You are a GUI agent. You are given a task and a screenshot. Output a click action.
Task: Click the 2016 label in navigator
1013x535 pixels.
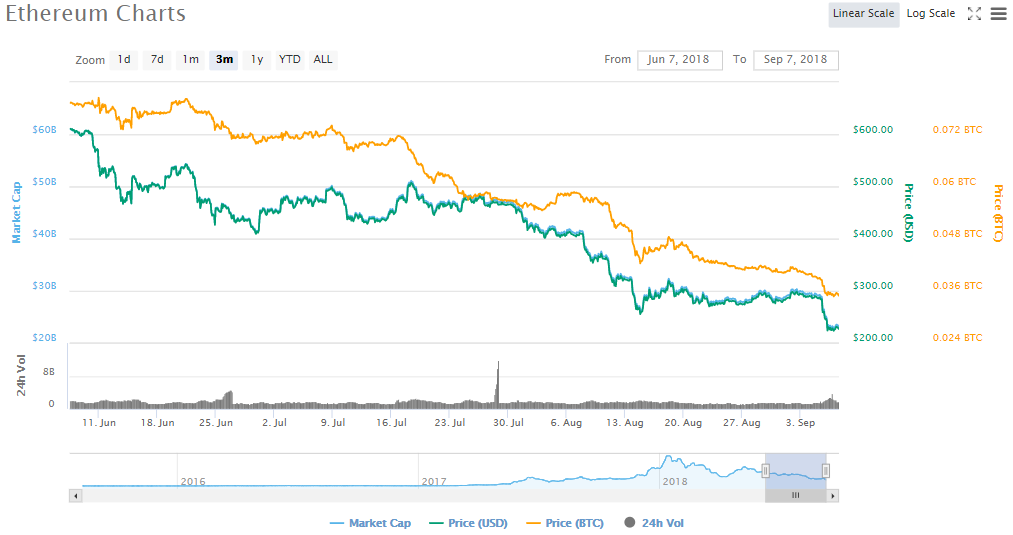tap(193, 482)
